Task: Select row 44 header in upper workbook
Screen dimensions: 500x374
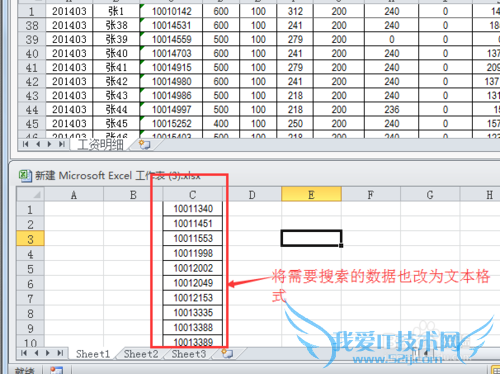Action: pyautogui.click(x=32, y=109)
